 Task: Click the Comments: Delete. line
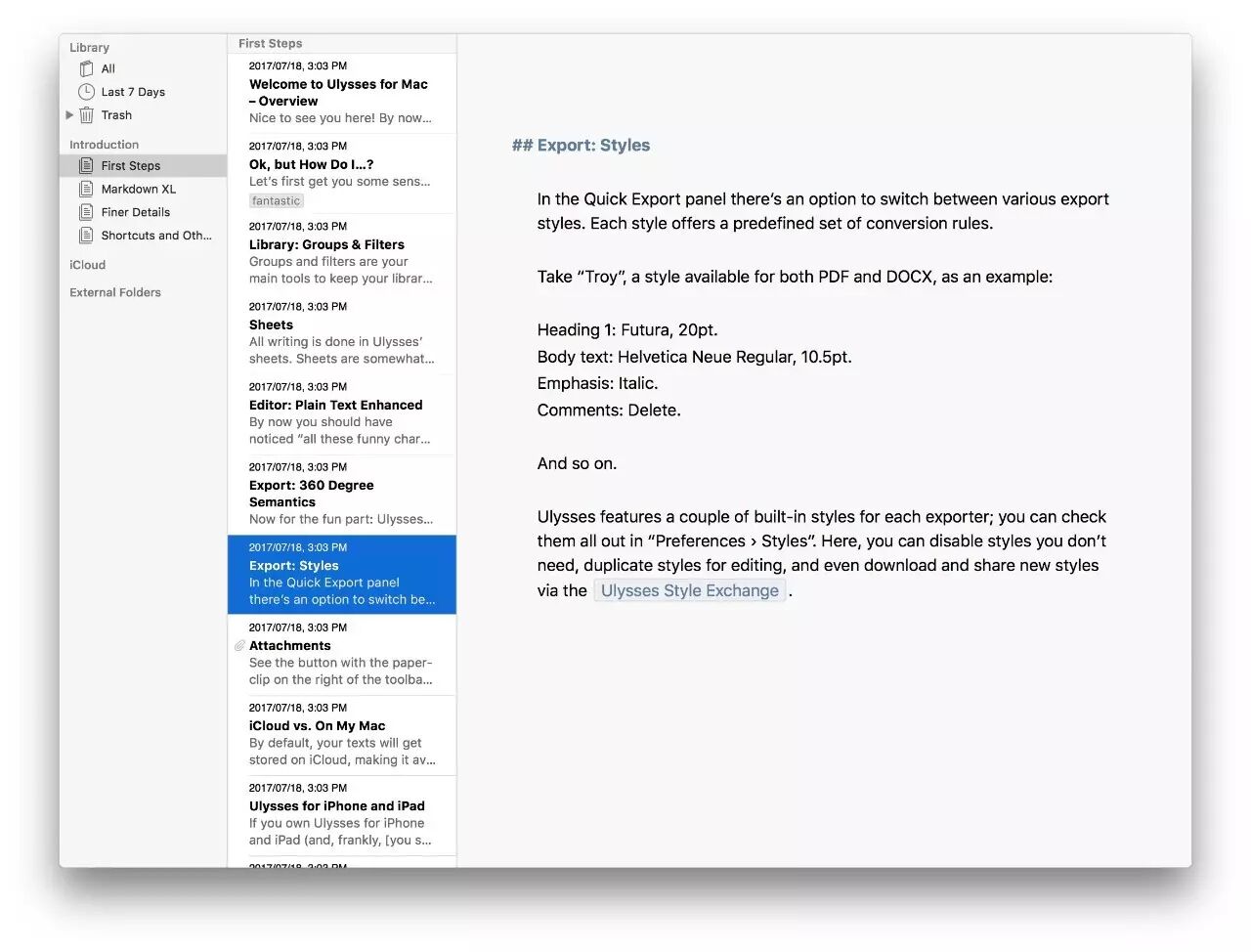click(x=609, y=411)
